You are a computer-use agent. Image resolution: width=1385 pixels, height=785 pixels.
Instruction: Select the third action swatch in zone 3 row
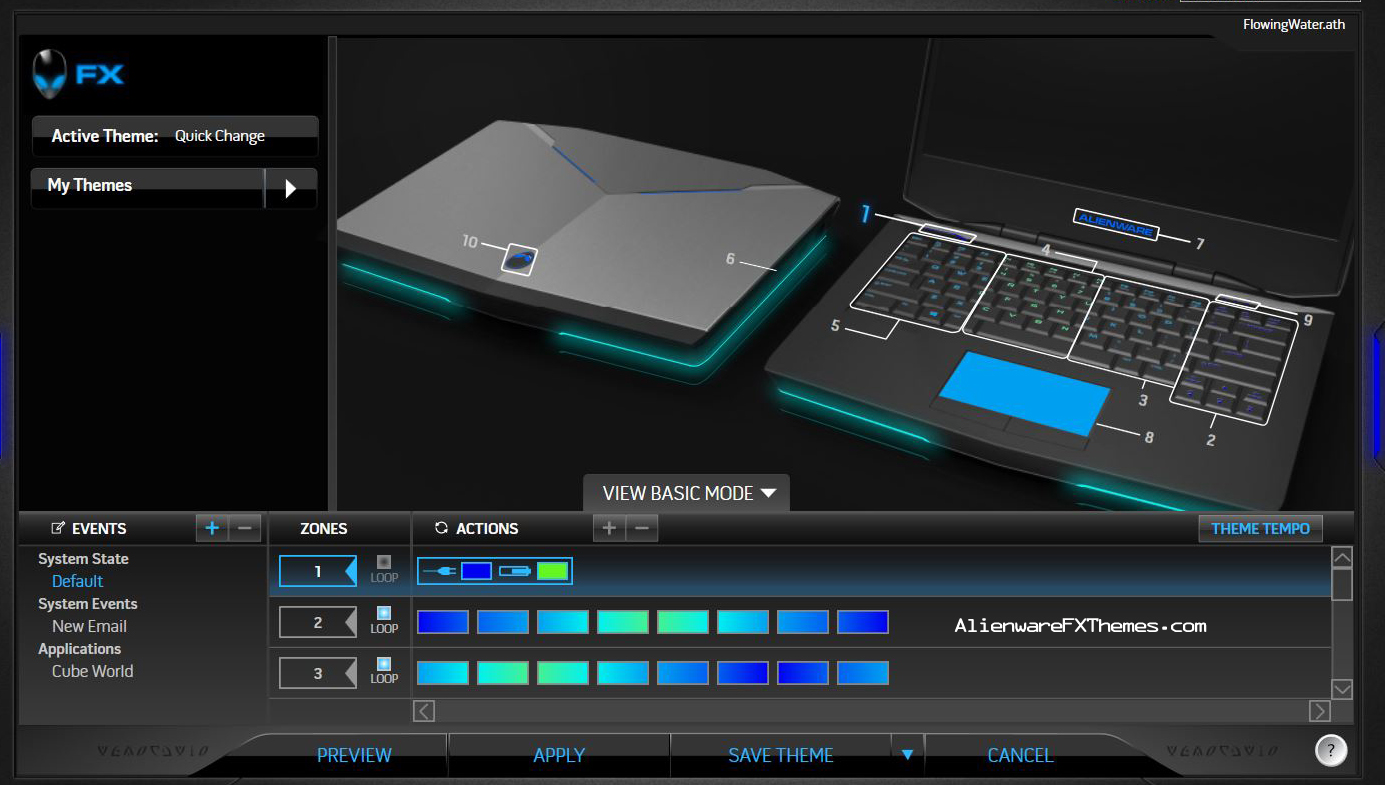[x=563, y=673]
